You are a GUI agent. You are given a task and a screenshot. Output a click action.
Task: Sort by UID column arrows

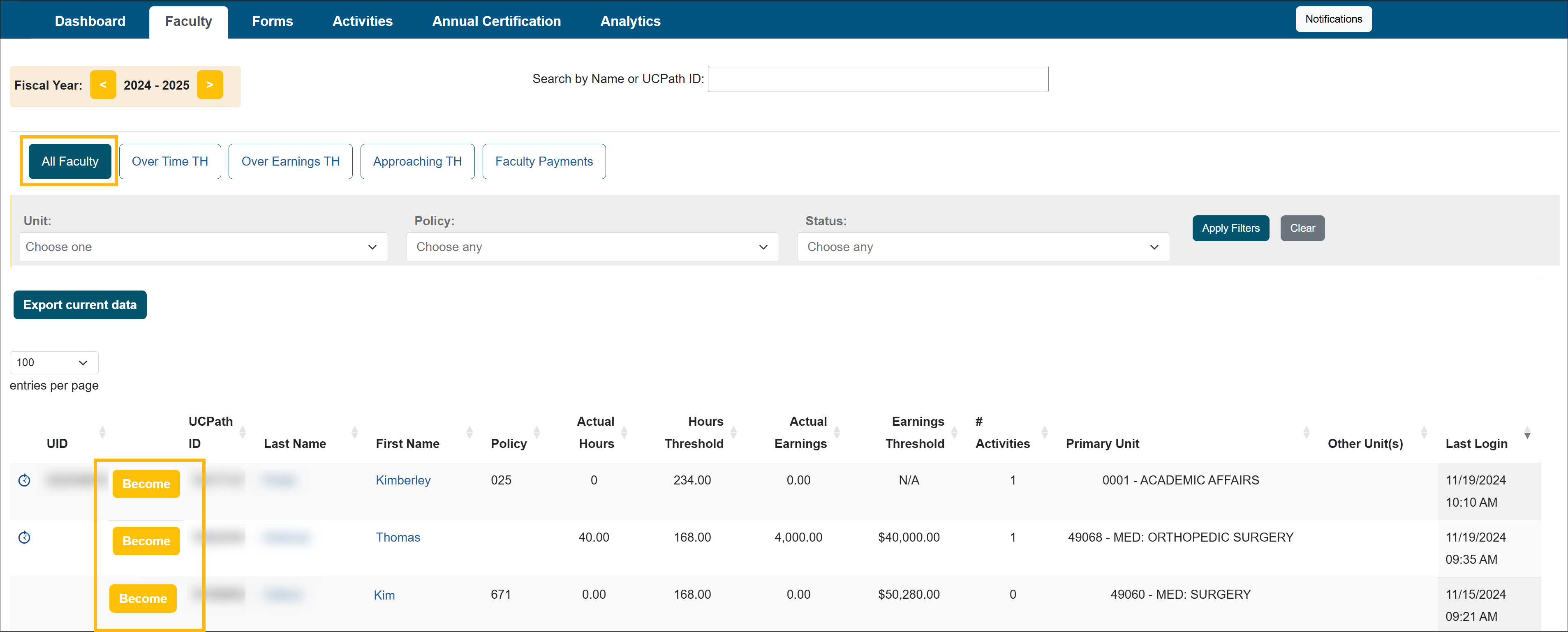[102, 432]
